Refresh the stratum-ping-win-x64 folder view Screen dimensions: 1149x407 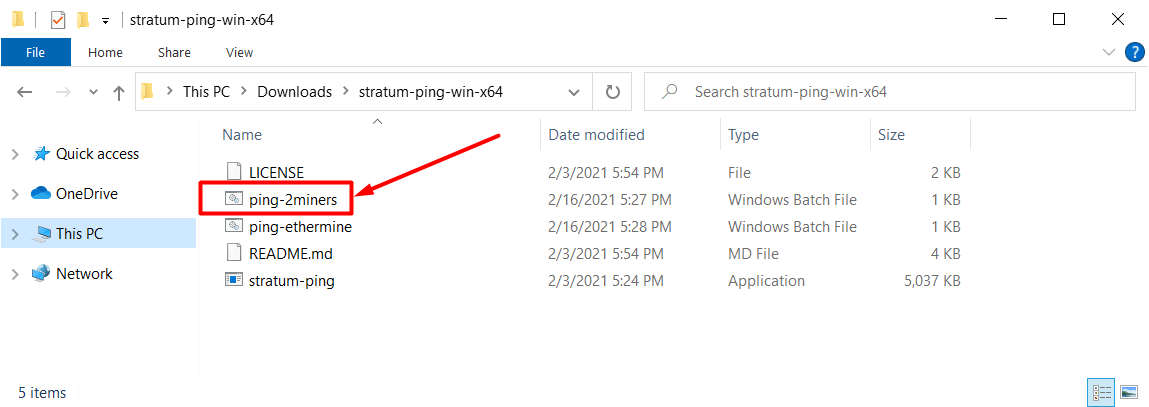[x=613, y=92]
